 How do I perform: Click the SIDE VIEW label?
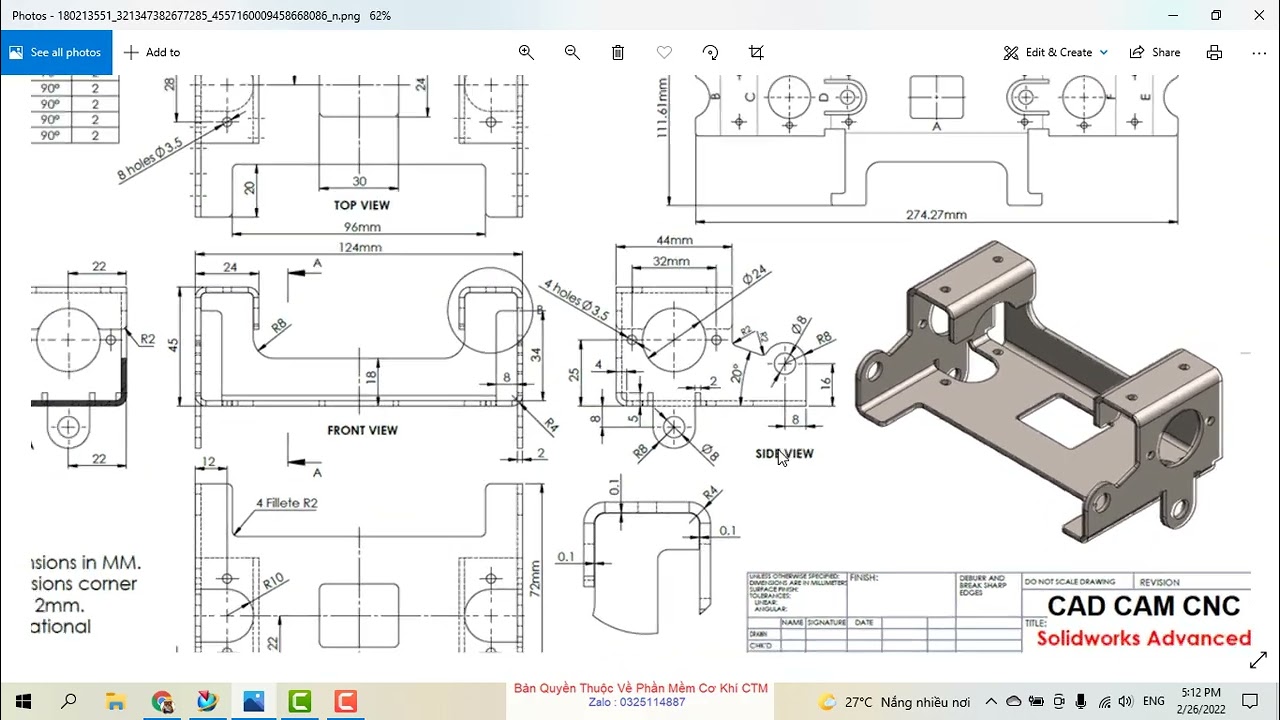click(x=784, y=453)
